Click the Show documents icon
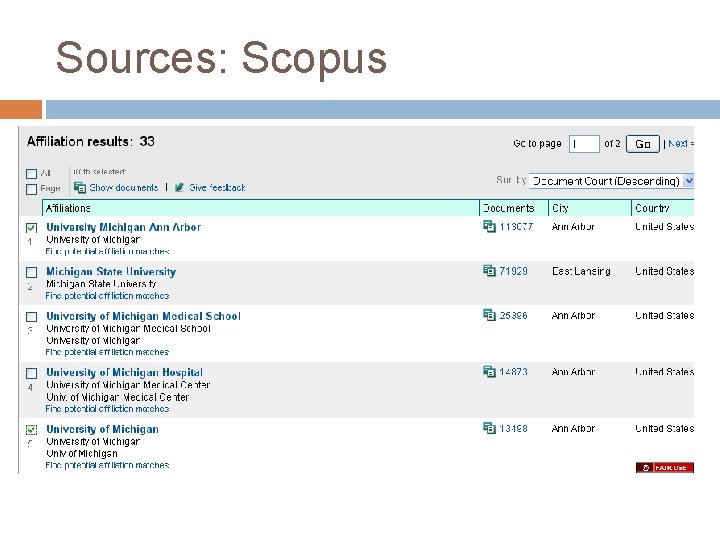 (80, 187)
